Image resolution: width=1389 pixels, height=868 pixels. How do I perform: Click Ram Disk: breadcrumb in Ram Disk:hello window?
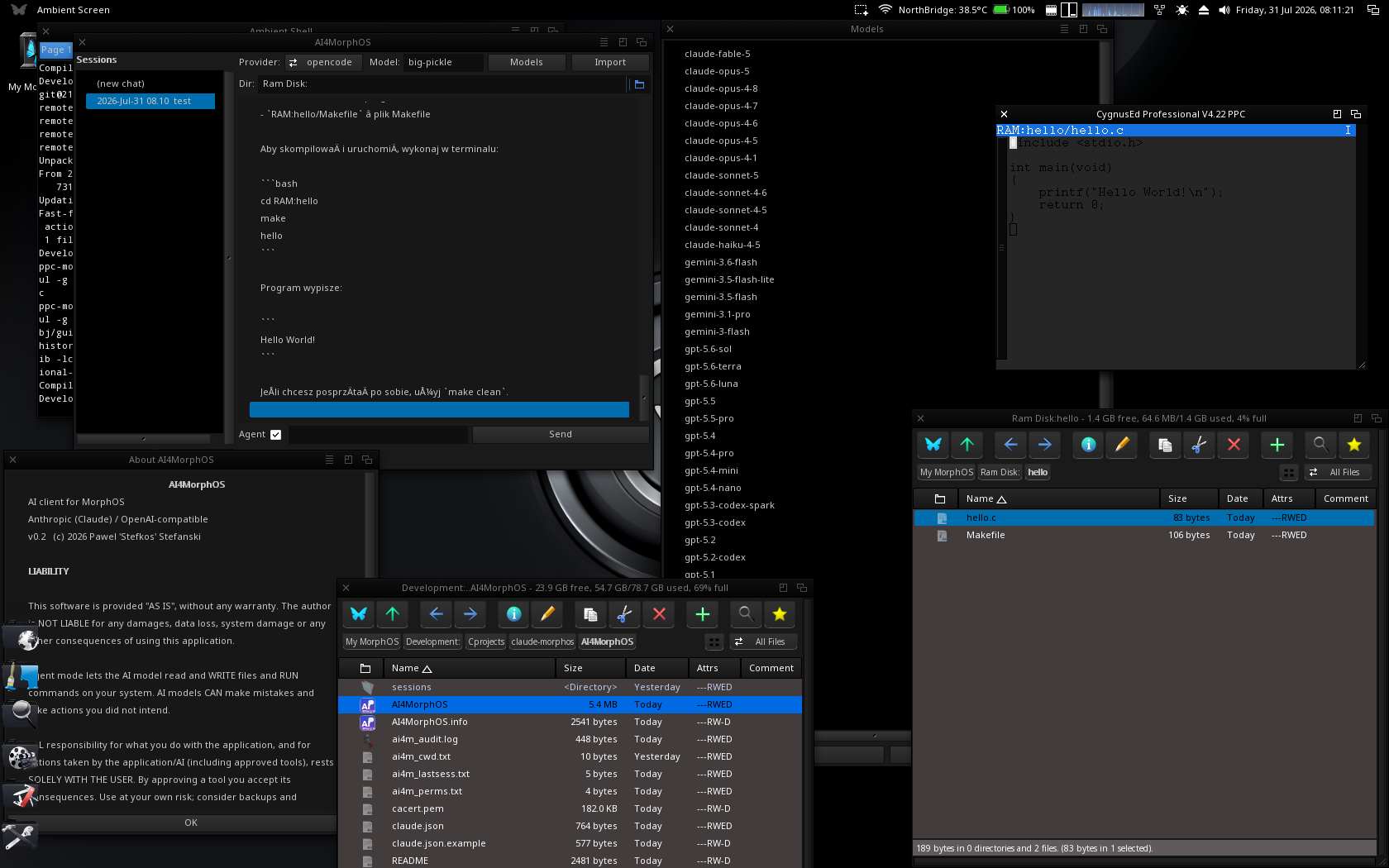coord(1000,473)
